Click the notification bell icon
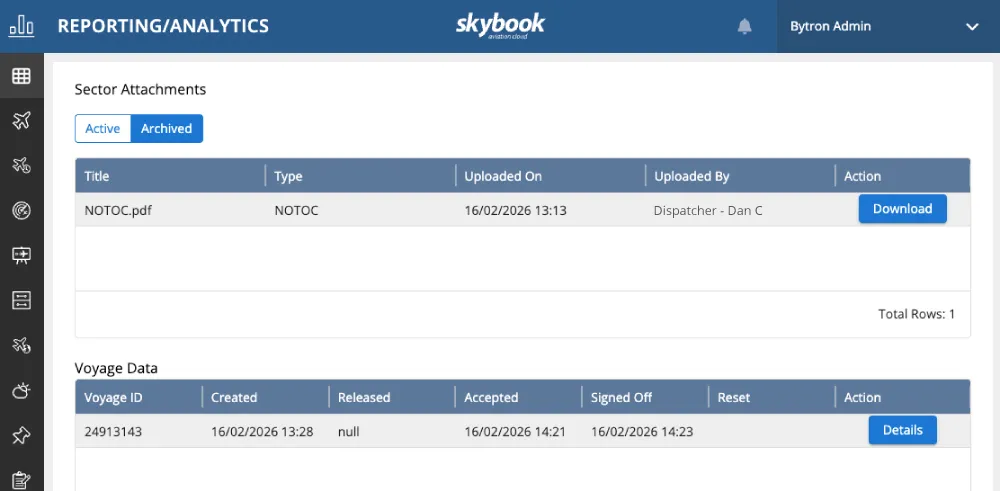The height and width of the screenshot is (491, 1000). tap(744, 26)
